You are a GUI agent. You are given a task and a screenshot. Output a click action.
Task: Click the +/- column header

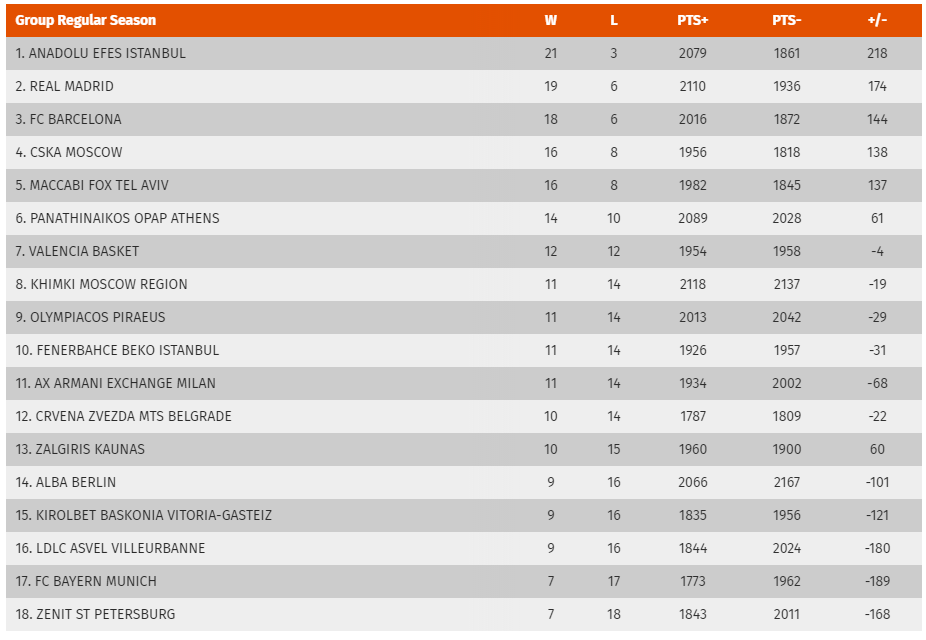[877, 21]
